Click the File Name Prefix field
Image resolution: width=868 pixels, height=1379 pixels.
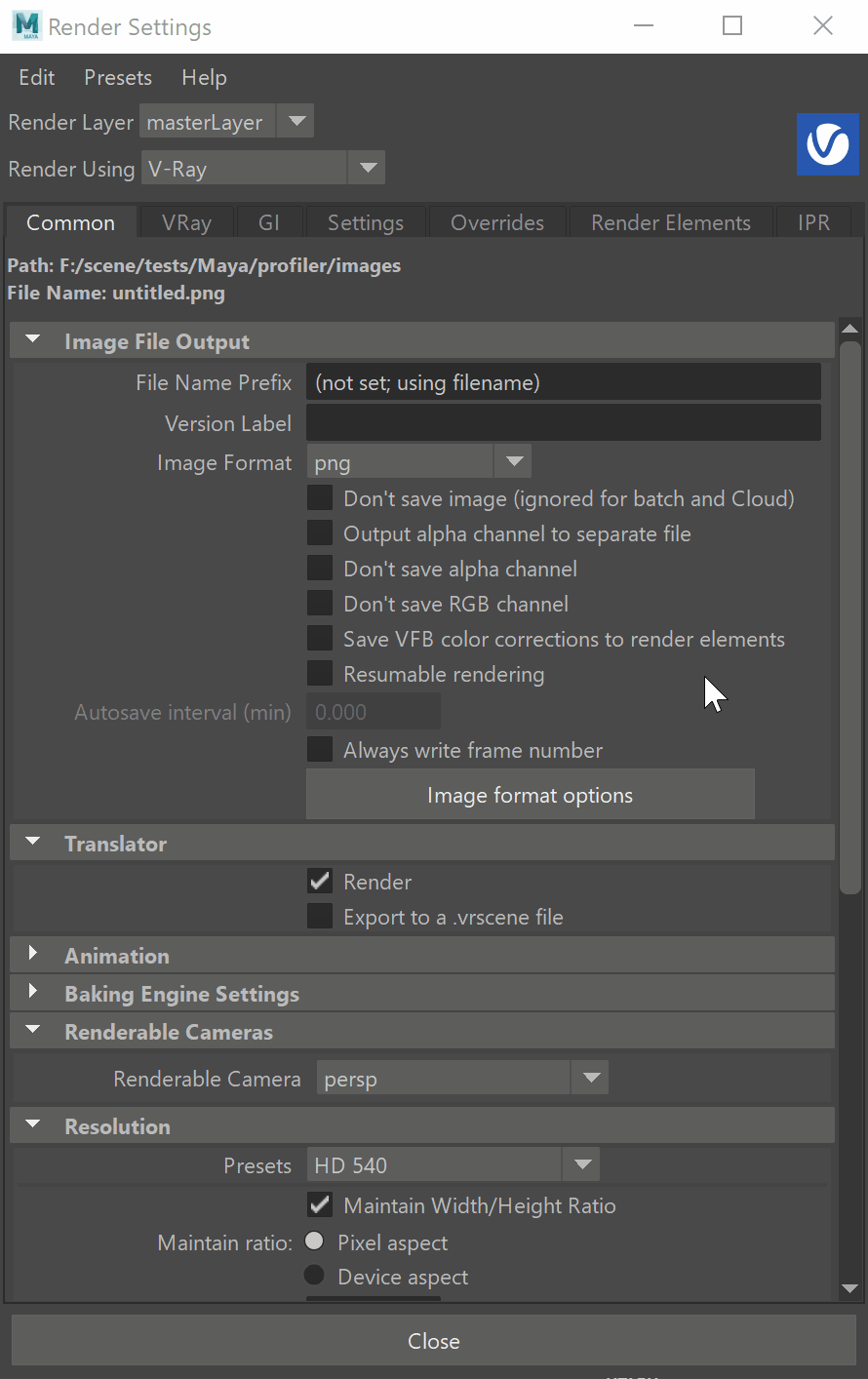pos(564,382)
